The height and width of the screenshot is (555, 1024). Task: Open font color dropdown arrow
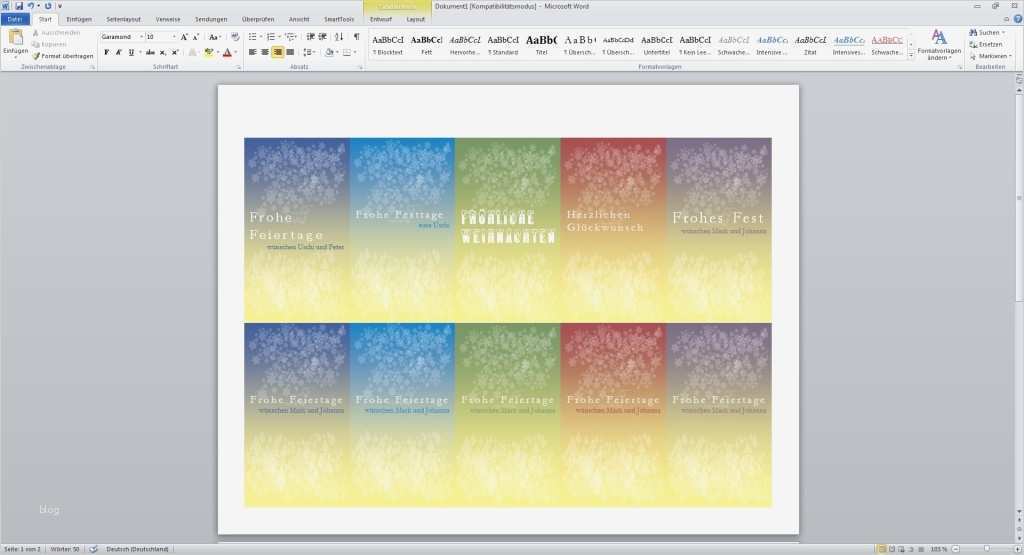click(236, 52)
